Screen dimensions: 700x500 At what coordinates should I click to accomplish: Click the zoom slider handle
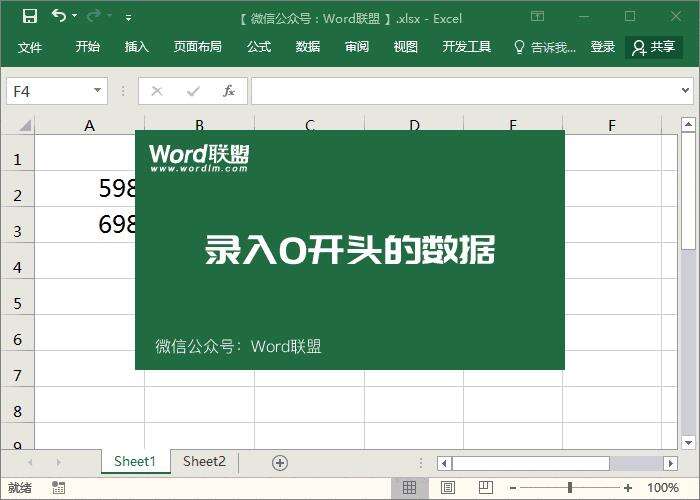tap(570, 488)
